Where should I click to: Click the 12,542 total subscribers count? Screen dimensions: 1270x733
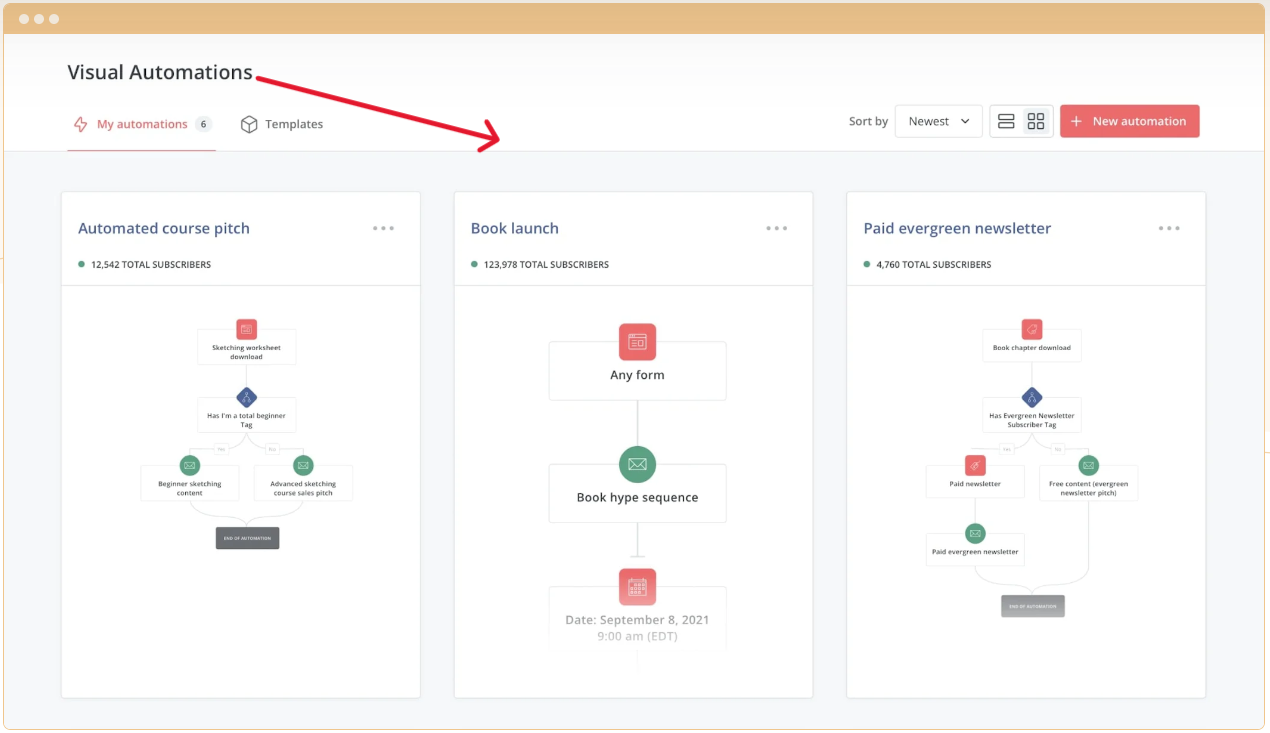150,265
